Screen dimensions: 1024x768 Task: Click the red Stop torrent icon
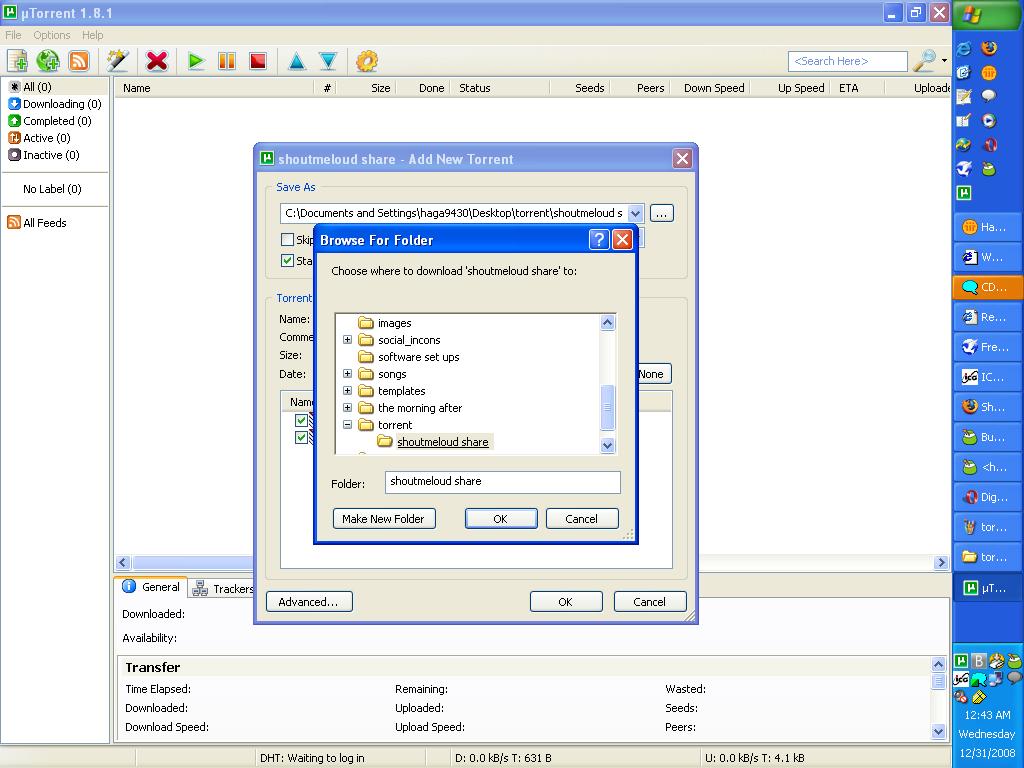258,61
